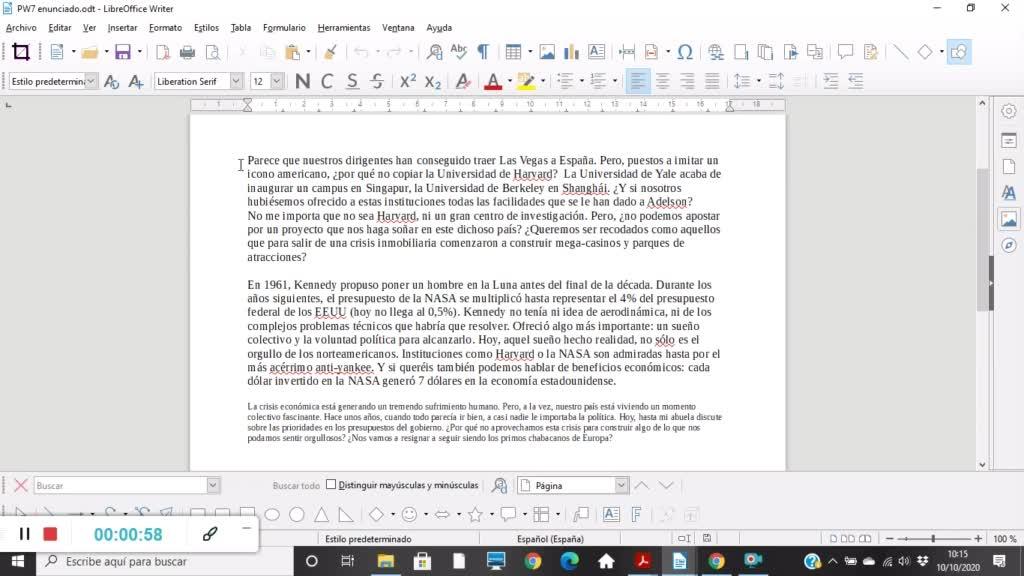Toggle strikethrough formatting
This screenshot has height=576, width=1024.
point(377,81)
